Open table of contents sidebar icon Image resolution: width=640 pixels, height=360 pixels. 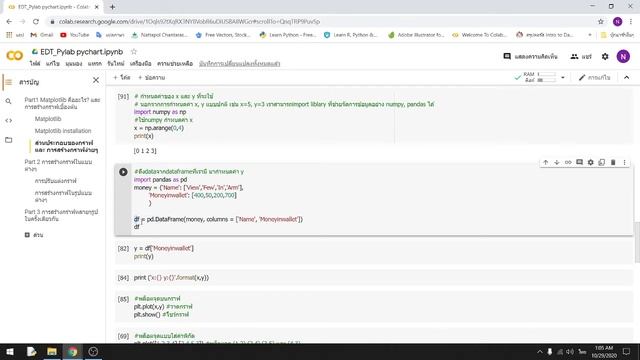pyautogui.click(x=9, y=82)
